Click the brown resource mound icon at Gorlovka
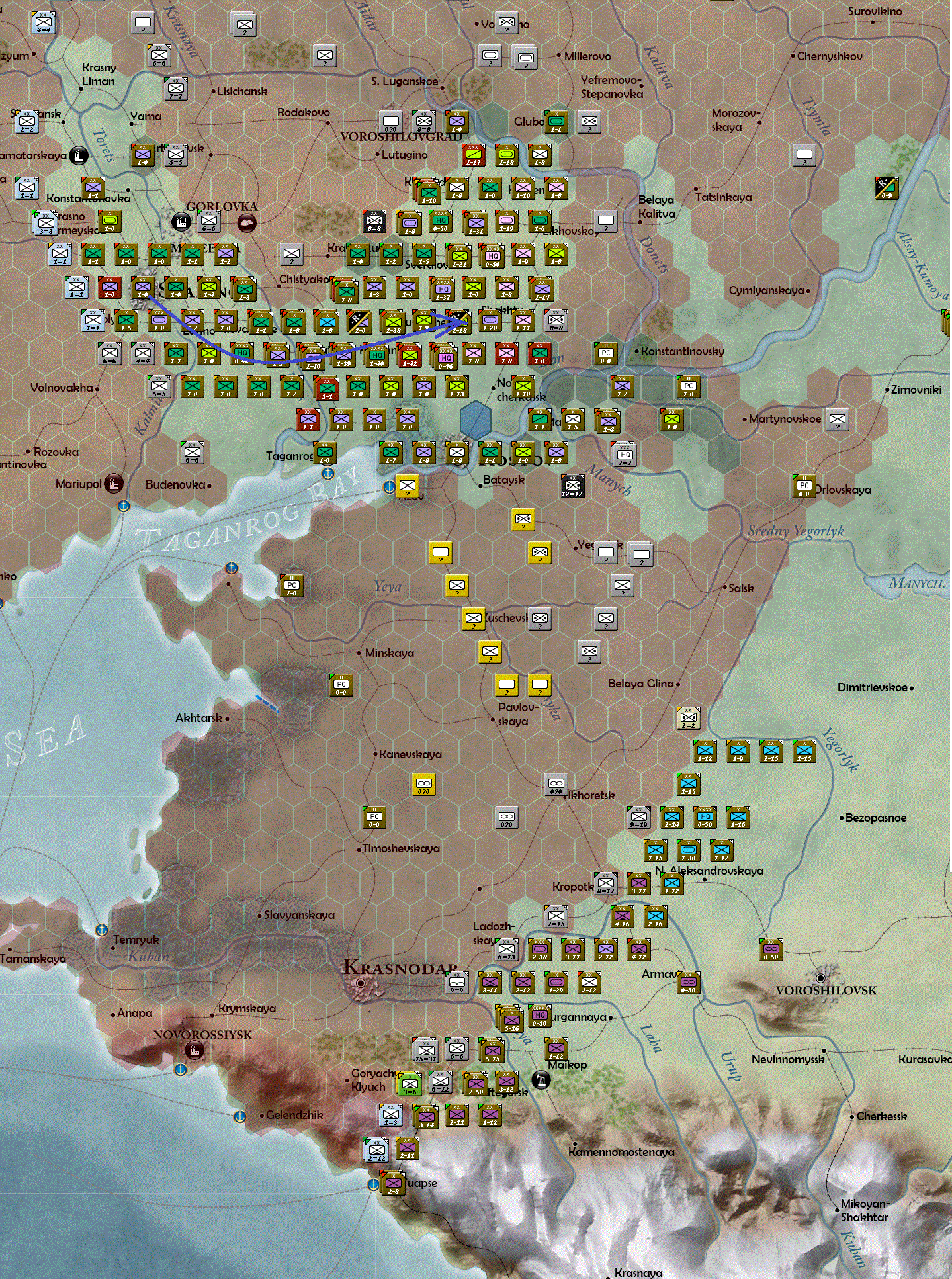952x1279 pixels. [247, 222]
